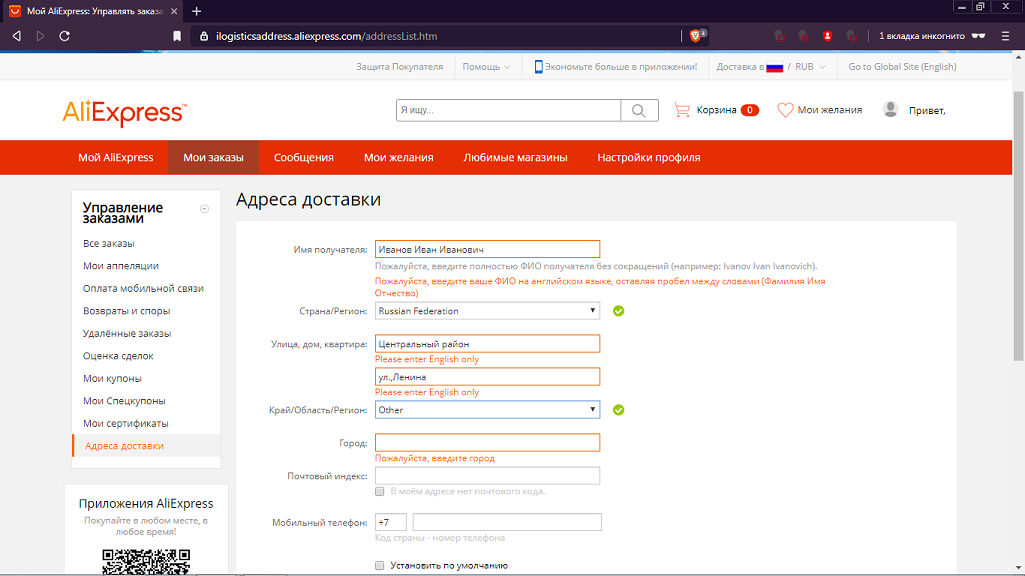This screenshot has height=576, width=1025.
Task: Open Любимые магазины tab
Action: [515, 158]
